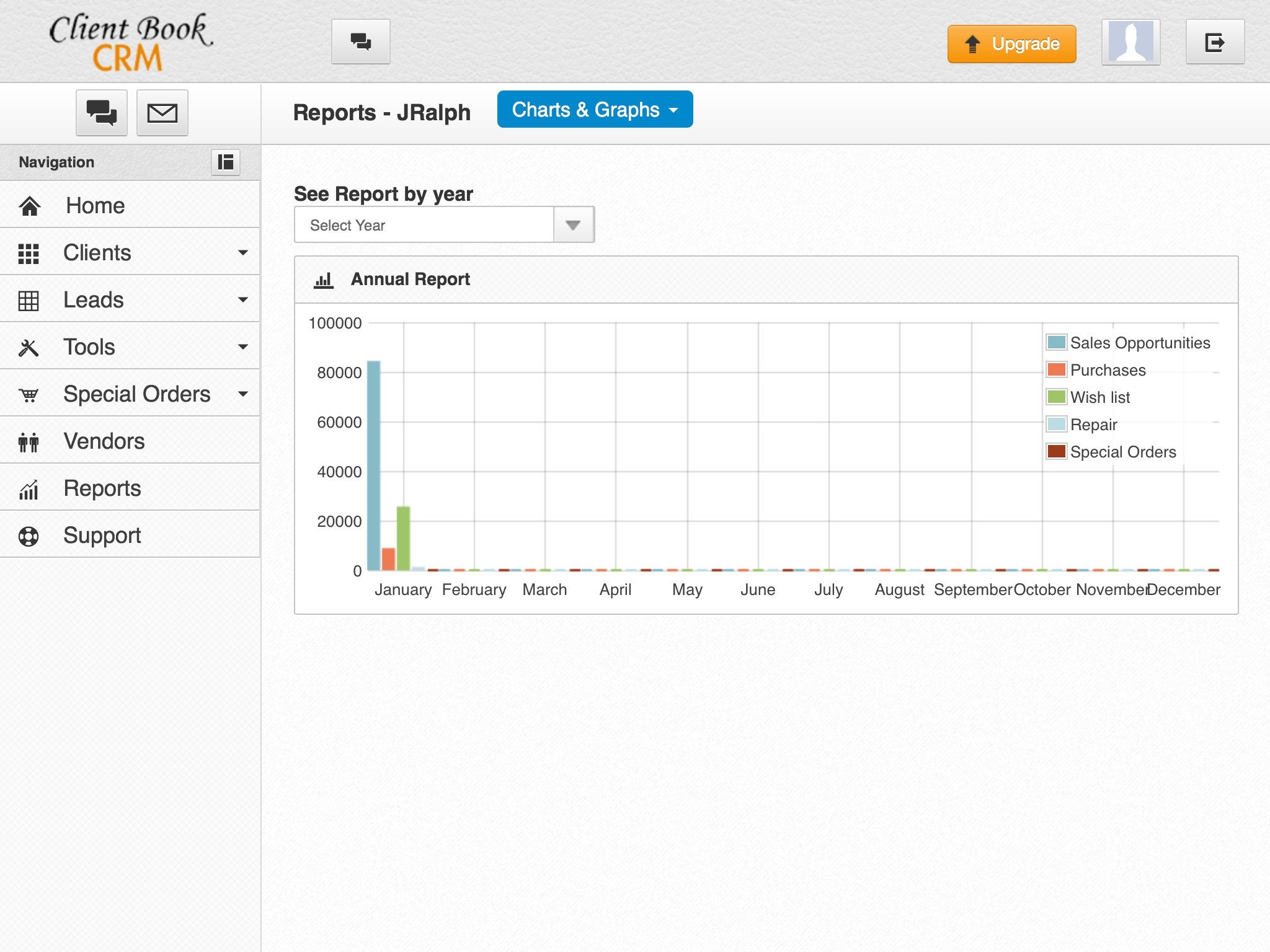The width and height of the screenshot is (1270, 952).
Task: Open the sidebar messages chat icon
Action: [x=102, y=113]
